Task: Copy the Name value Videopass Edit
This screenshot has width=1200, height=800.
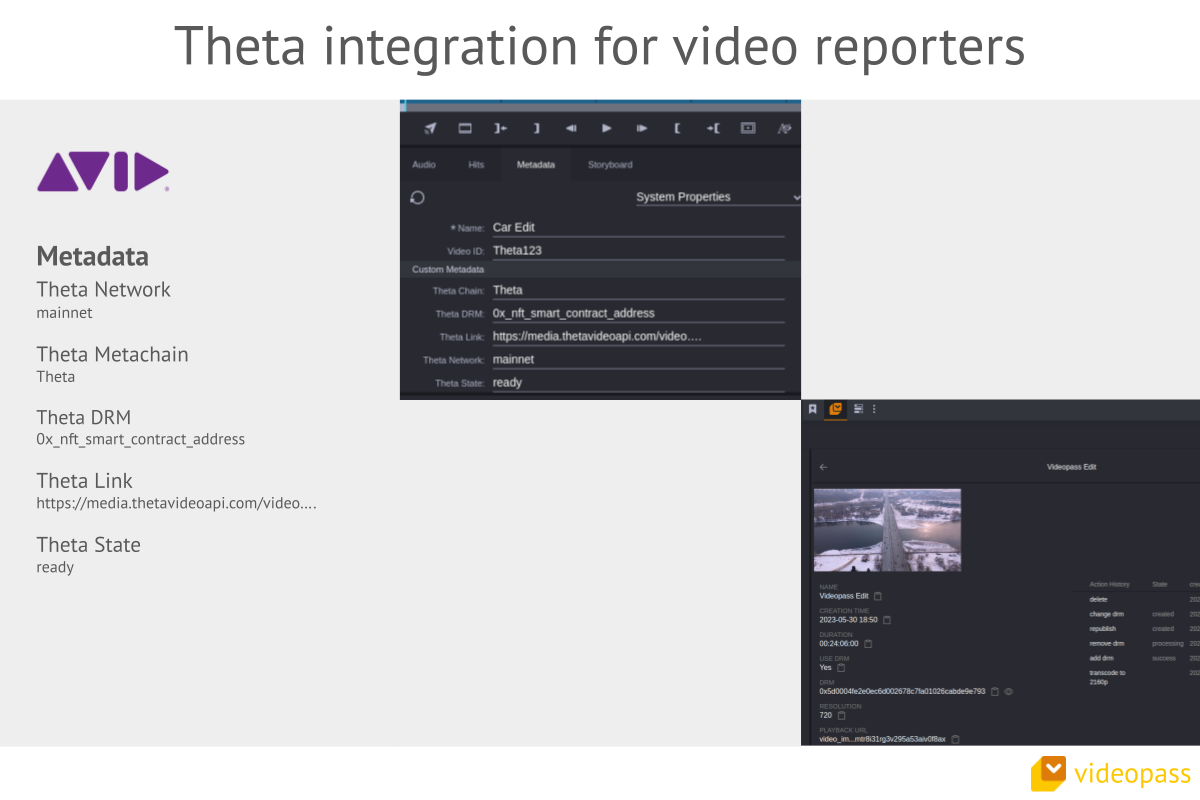Action: [x=878, y=596]
